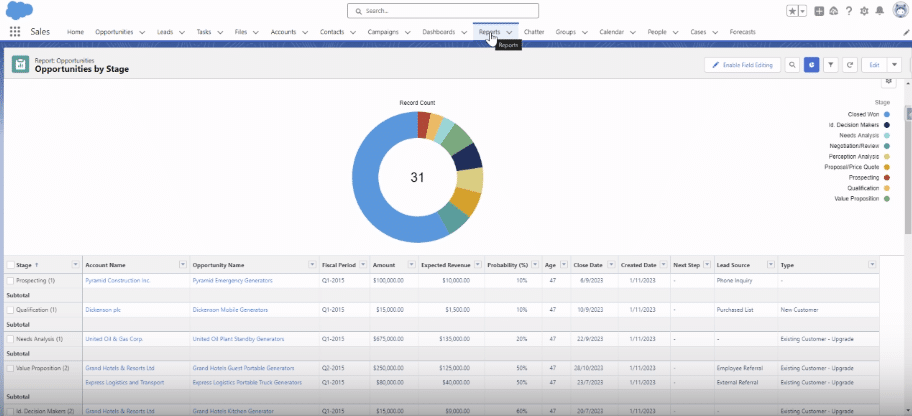Viewport: 912px width, 416px height.
Task: Expand the Campaigns tab chevron
Action: [407, 33]
